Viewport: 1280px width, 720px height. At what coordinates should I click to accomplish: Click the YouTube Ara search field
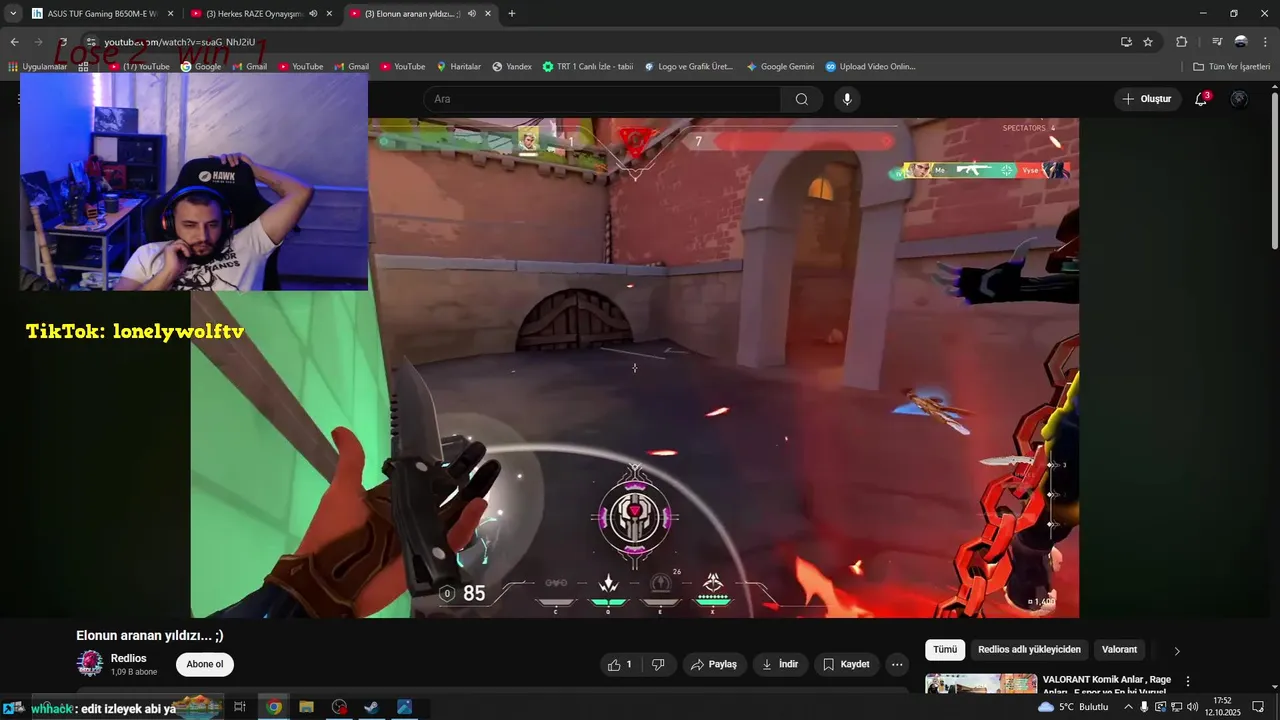[602, 99]
